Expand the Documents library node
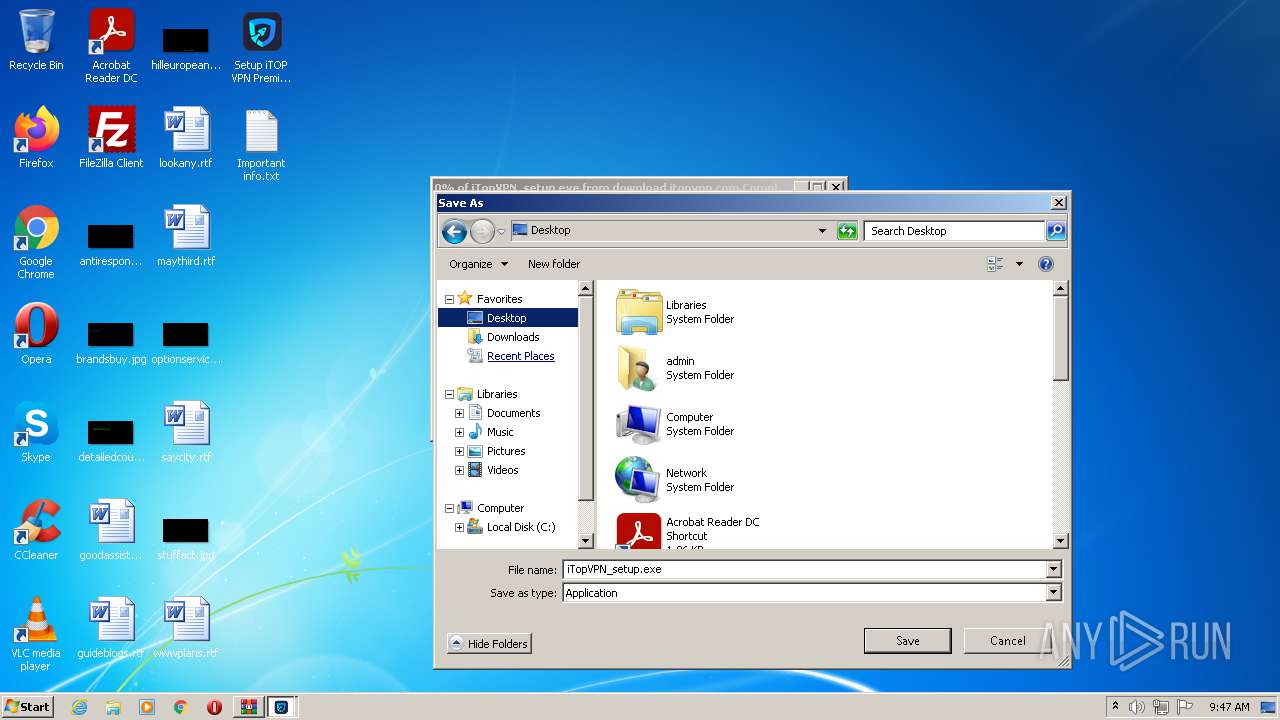The height and width of the screenshot is (720, 1280). (459, 413)
